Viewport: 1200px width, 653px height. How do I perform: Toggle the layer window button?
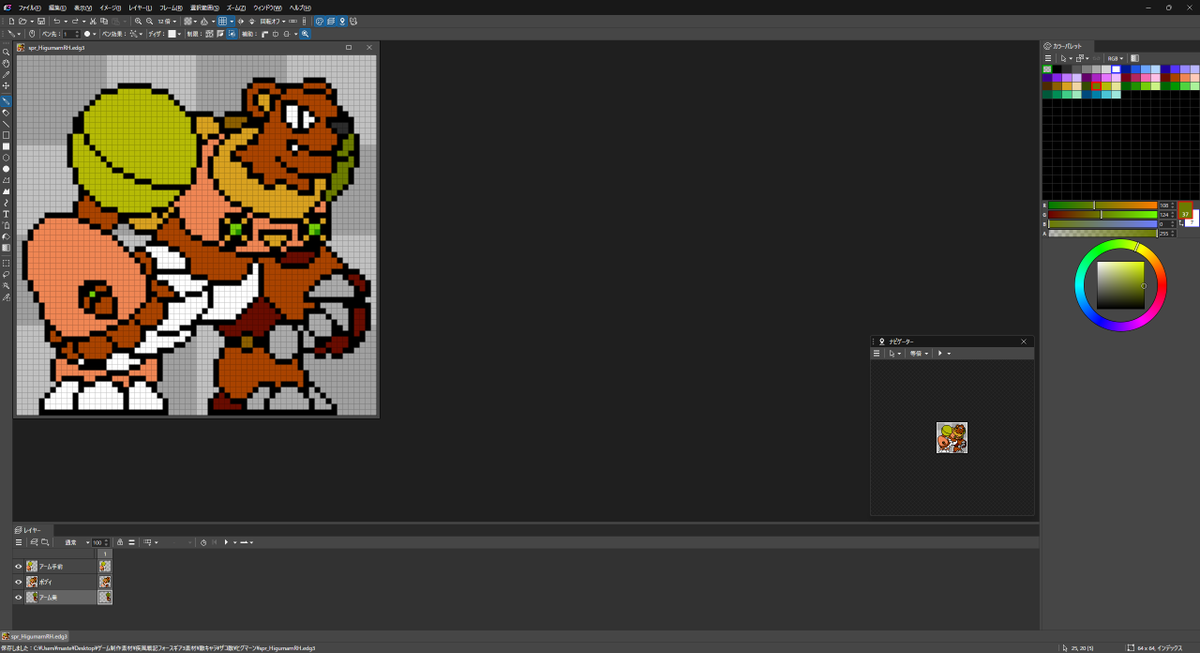(x=330, y=21)
